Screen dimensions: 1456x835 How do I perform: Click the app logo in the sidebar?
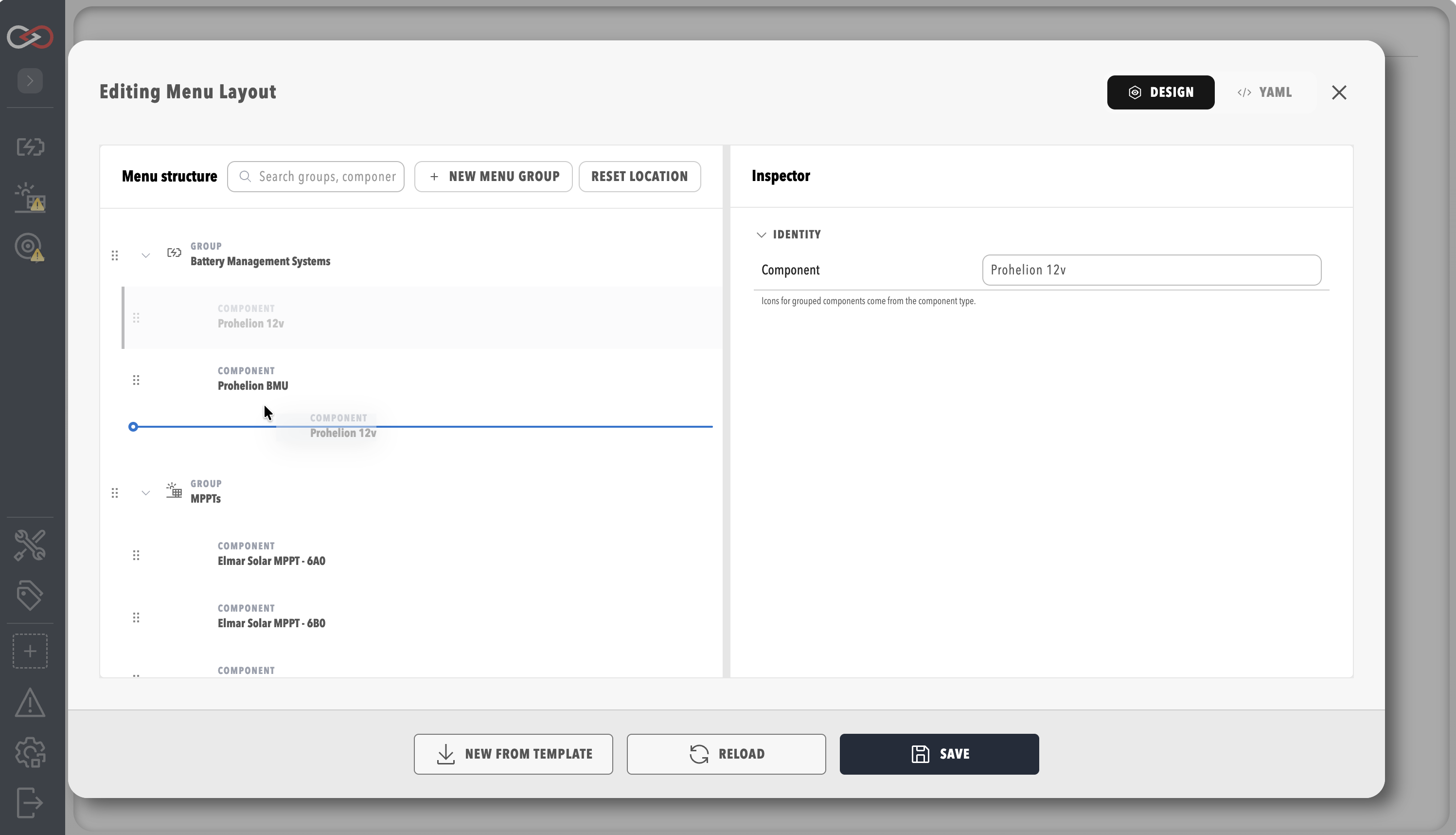tap(30, 37)
